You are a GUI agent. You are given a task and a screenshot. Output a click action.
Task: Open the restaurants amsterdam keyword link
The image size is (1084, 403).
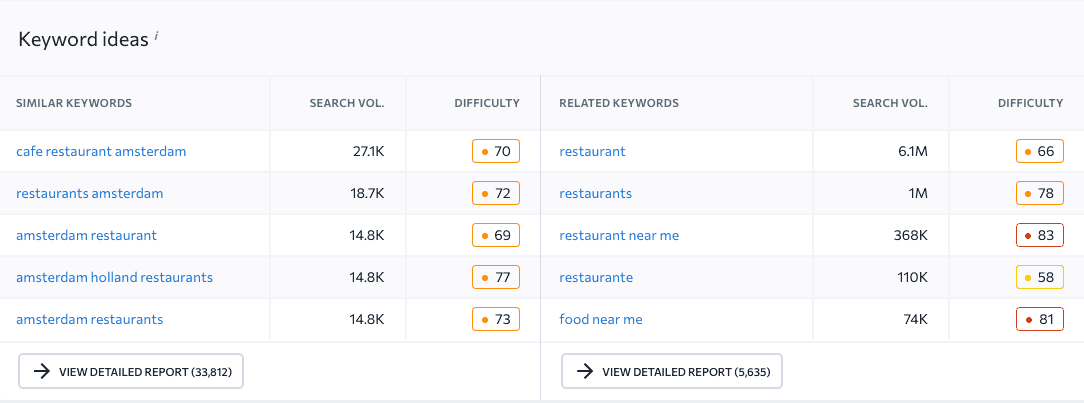(x=89, y=194)
